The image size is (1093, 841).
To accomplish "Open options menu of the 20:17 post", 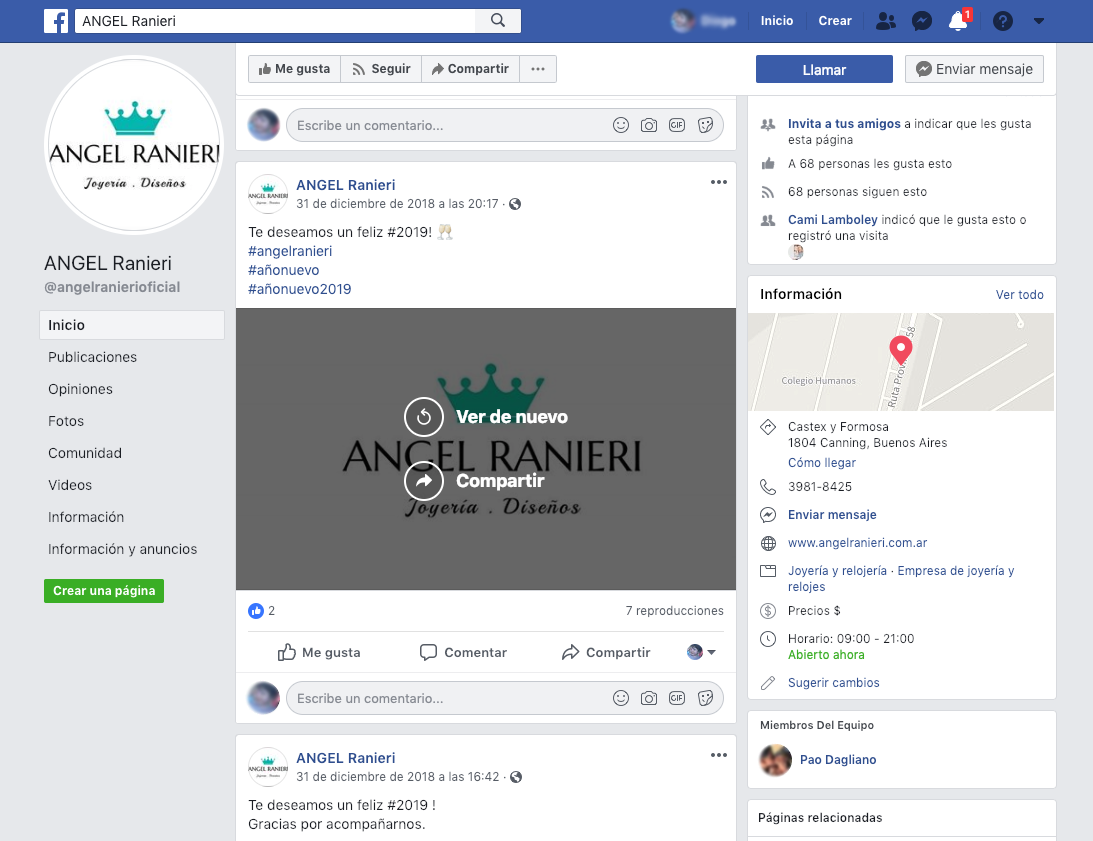I will click(x=719, y=182).
